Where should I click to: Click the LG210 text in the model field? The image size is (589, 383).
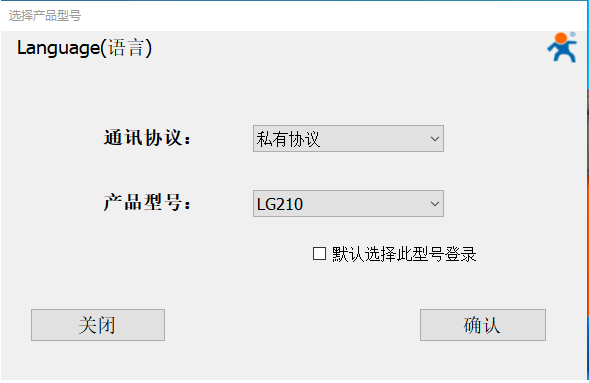279,204
